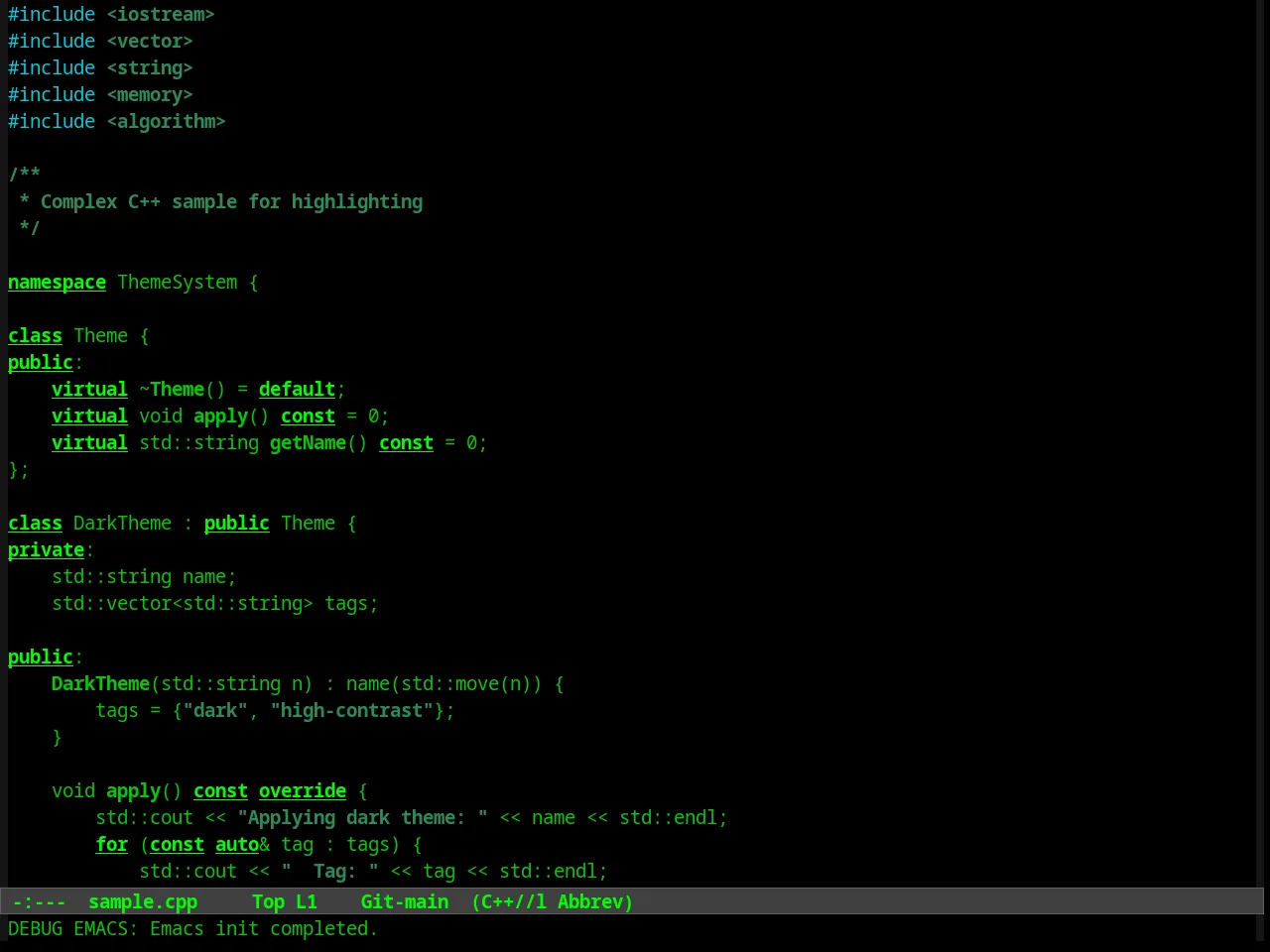Image resolution: width=1270 pixels, height=952 pixels.
Task: Place cursor on '#include <string>' line
Action: click(100, 67)
